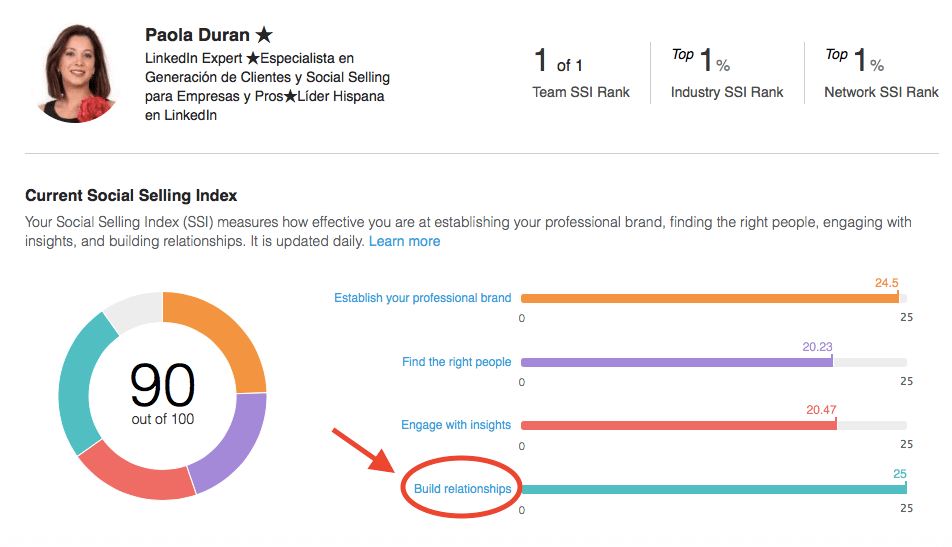Click the teal Build relationships bar

714,489
